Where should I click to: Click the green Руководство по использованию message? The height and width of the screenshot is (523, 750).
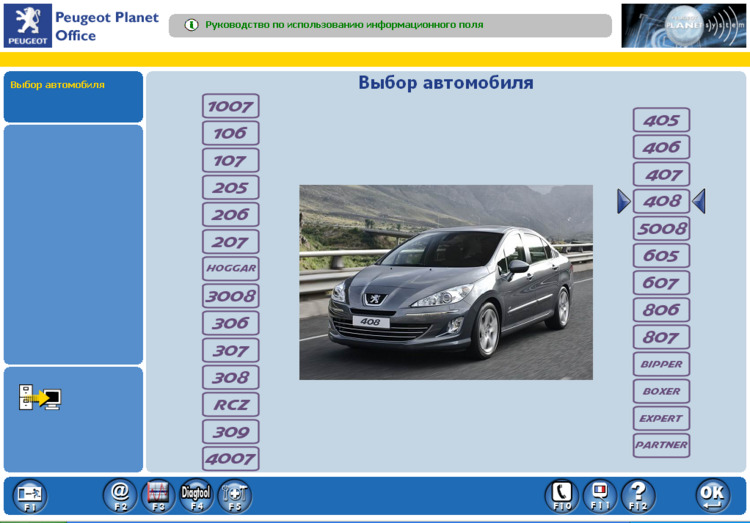pyautogui.click(x=344, y=25)
